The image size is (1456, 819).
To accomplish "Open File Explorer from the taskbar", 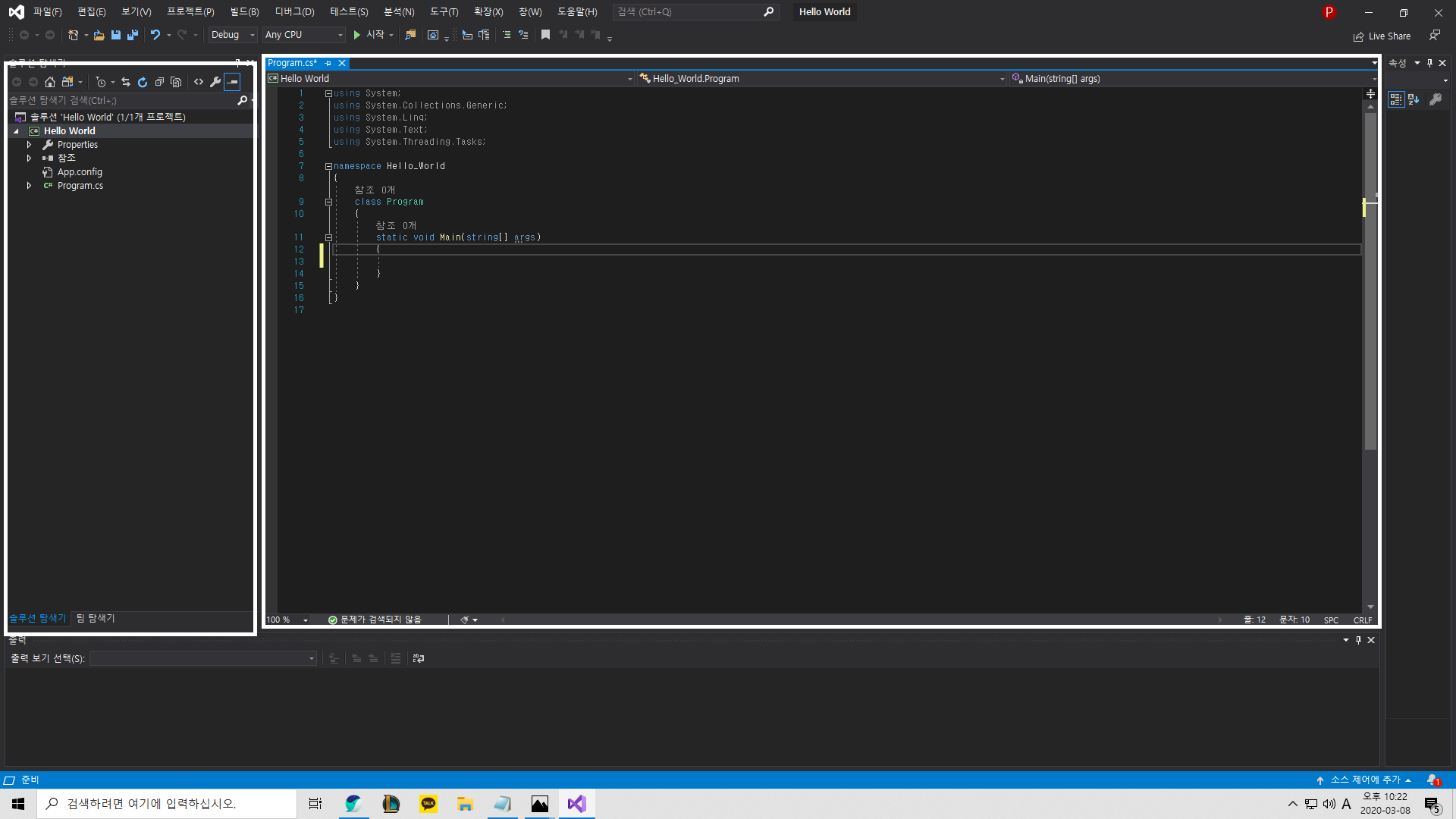I will coord(465,804).
